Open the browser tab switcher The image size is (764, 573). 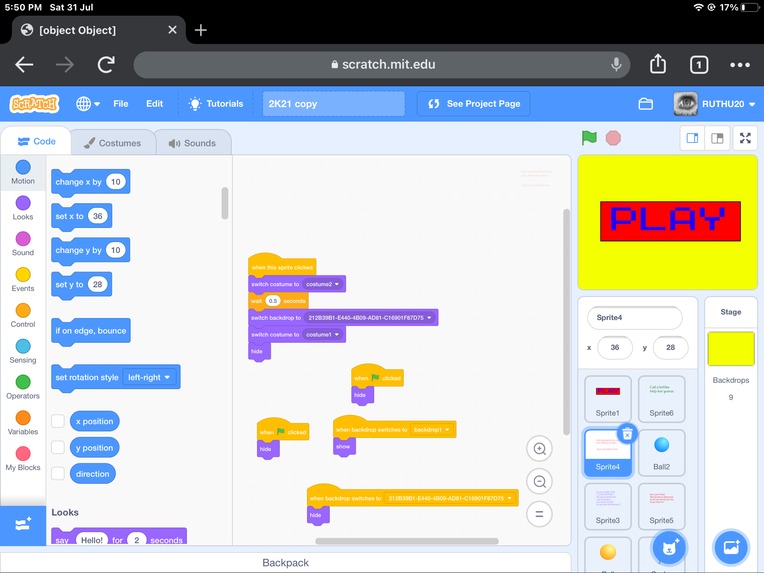point(699,64)
